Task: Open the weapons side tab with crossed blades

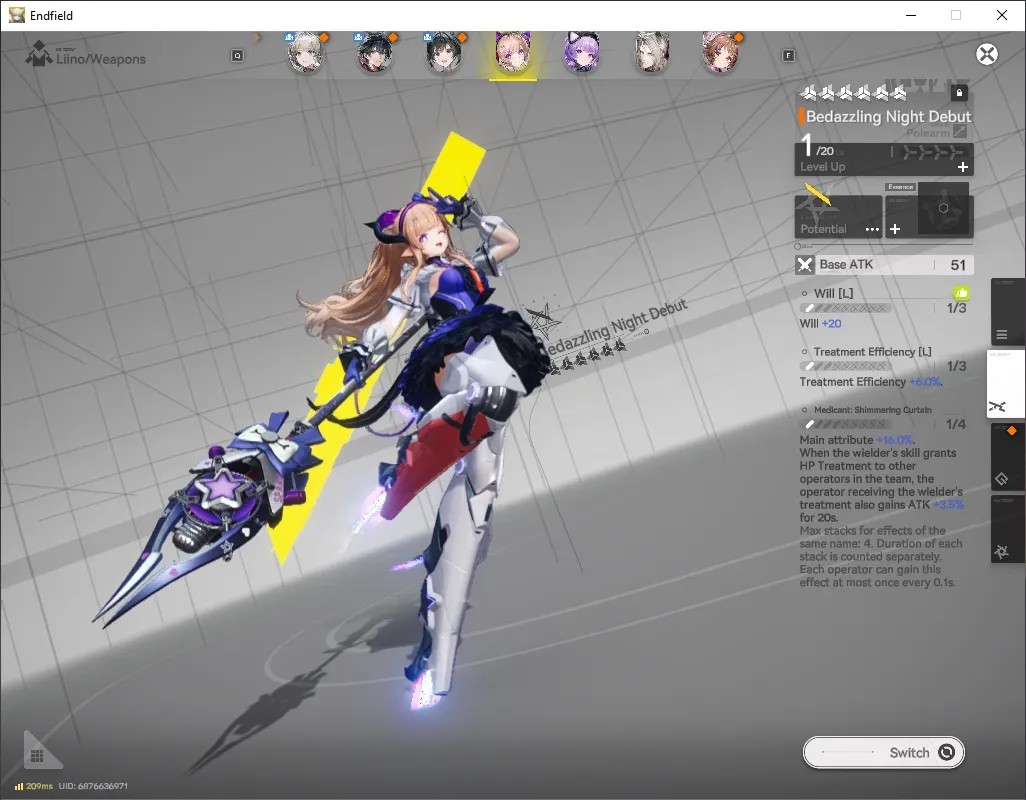Action: click(1006, 383)
